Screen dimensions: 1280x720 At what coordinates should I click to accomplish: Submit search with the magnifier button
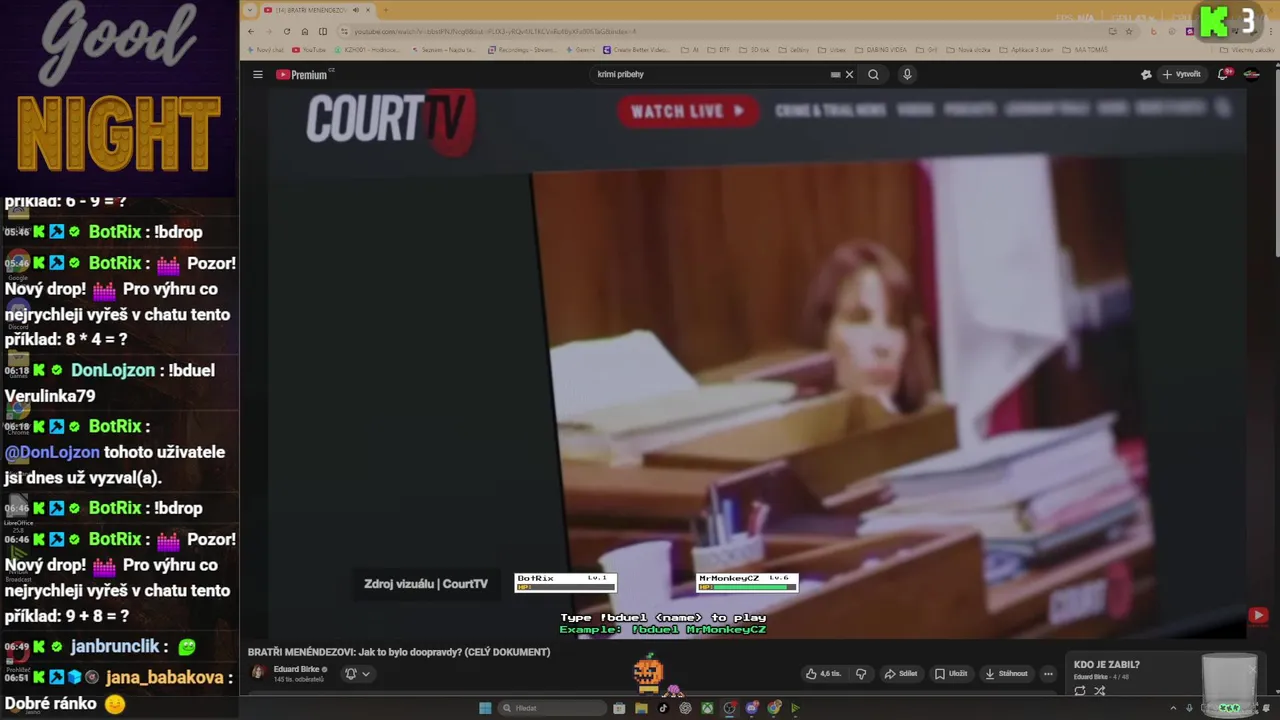coord(873,75)
